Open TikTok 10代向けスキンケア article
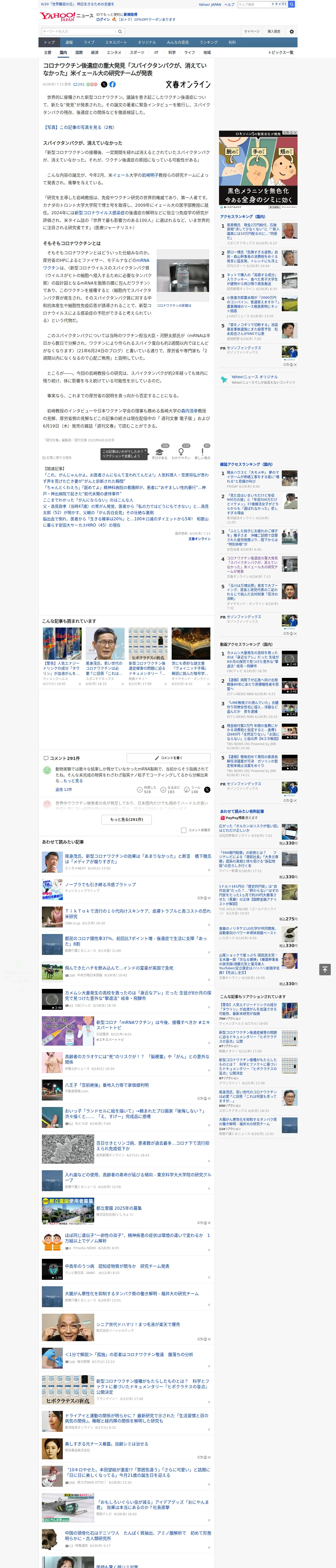336x1568 pixels. (138, 914)
